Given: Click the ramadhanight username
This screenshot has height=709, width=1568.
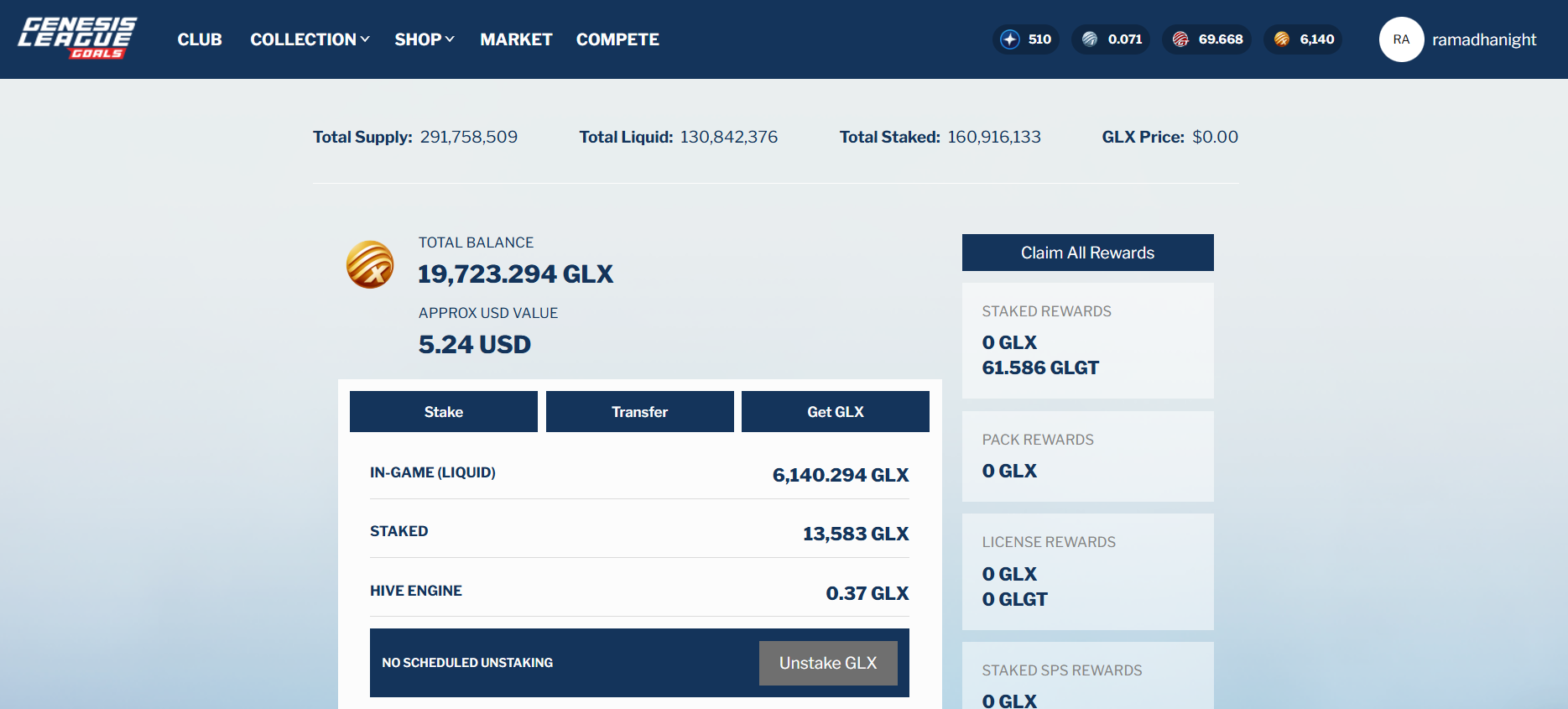Looking at the screenshot, I should pyautogui.click(x=1484, y=39).
